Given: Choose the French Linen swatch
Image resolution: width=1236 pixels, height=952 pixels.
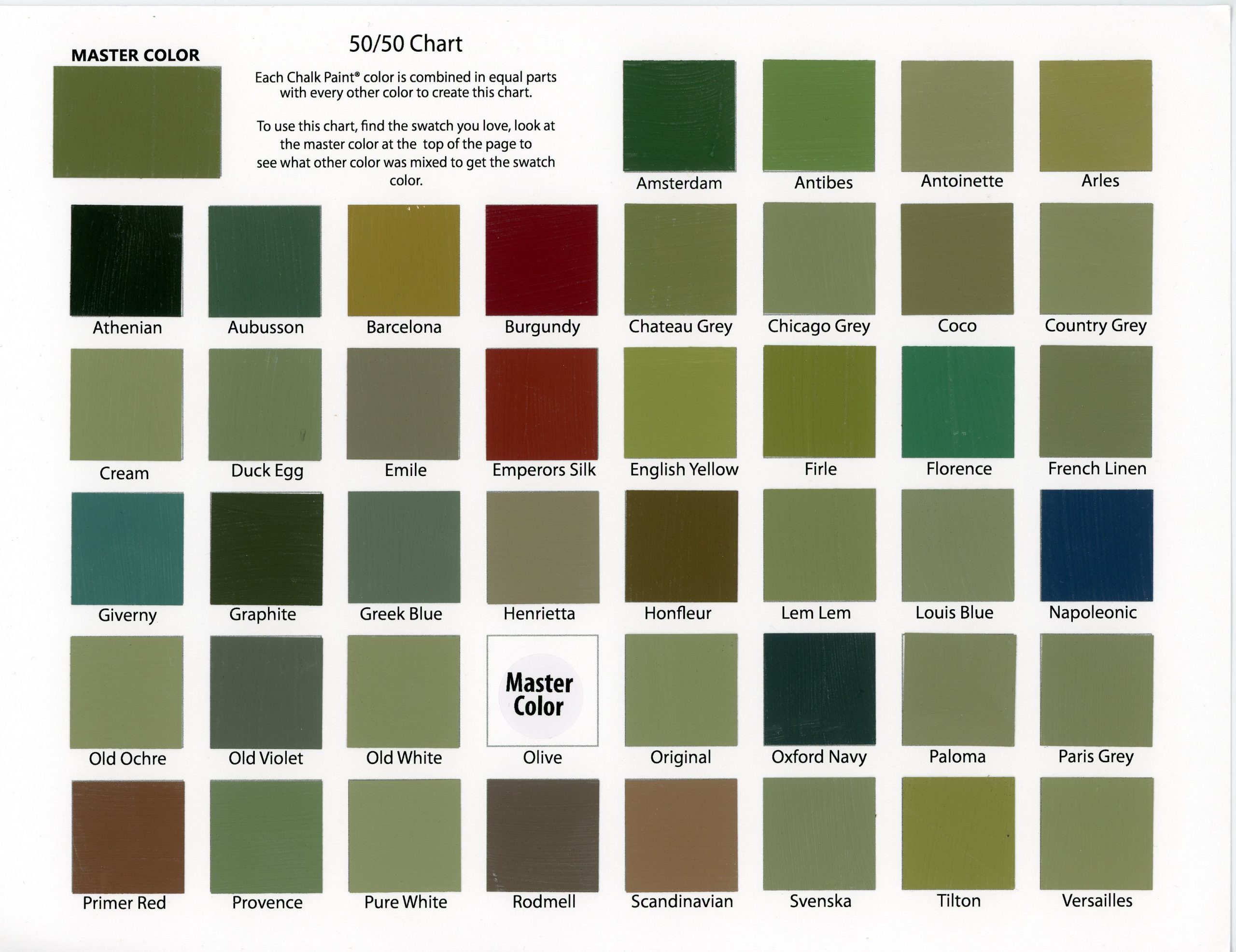Looking at the screenshot, I should click(x=1096, y=401).
